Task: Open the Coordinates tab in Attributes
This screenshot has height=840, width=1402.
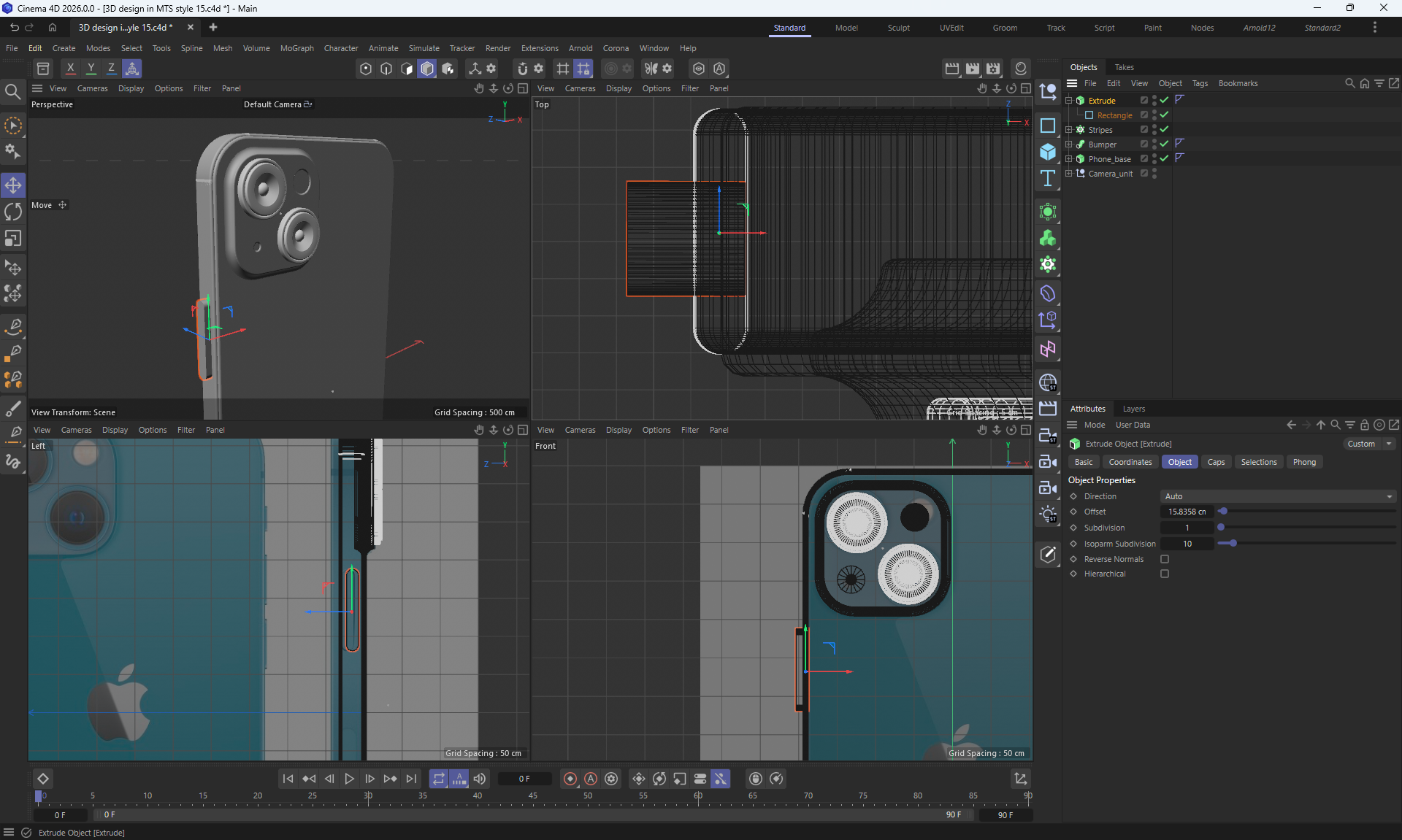Action: point(1130,462)
